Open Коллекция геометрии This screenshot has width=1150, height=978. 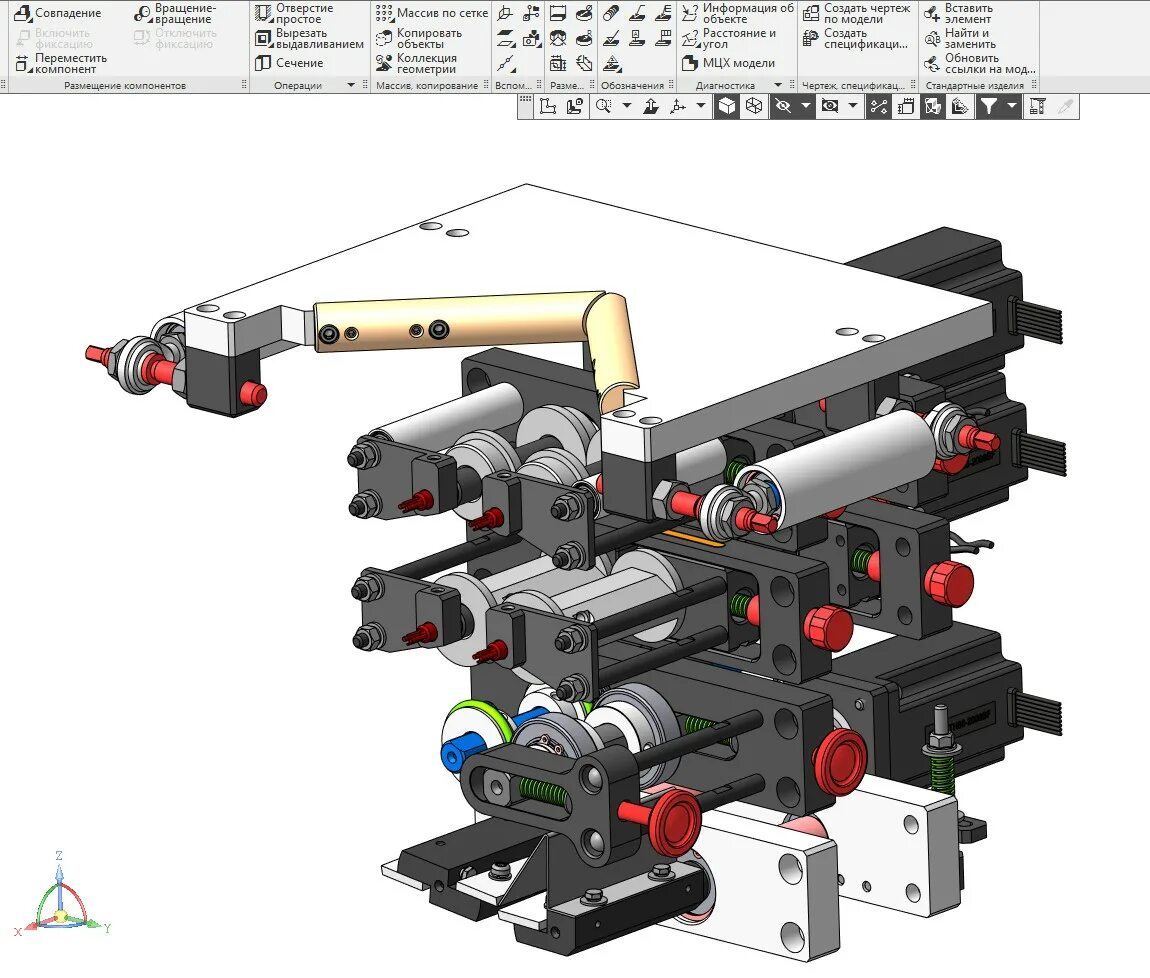coord(416,64)
